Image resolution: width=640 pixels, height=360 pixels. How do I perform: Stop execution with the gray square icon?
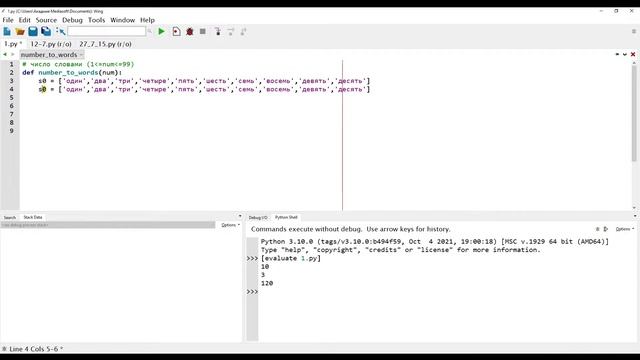pos(203,31)
